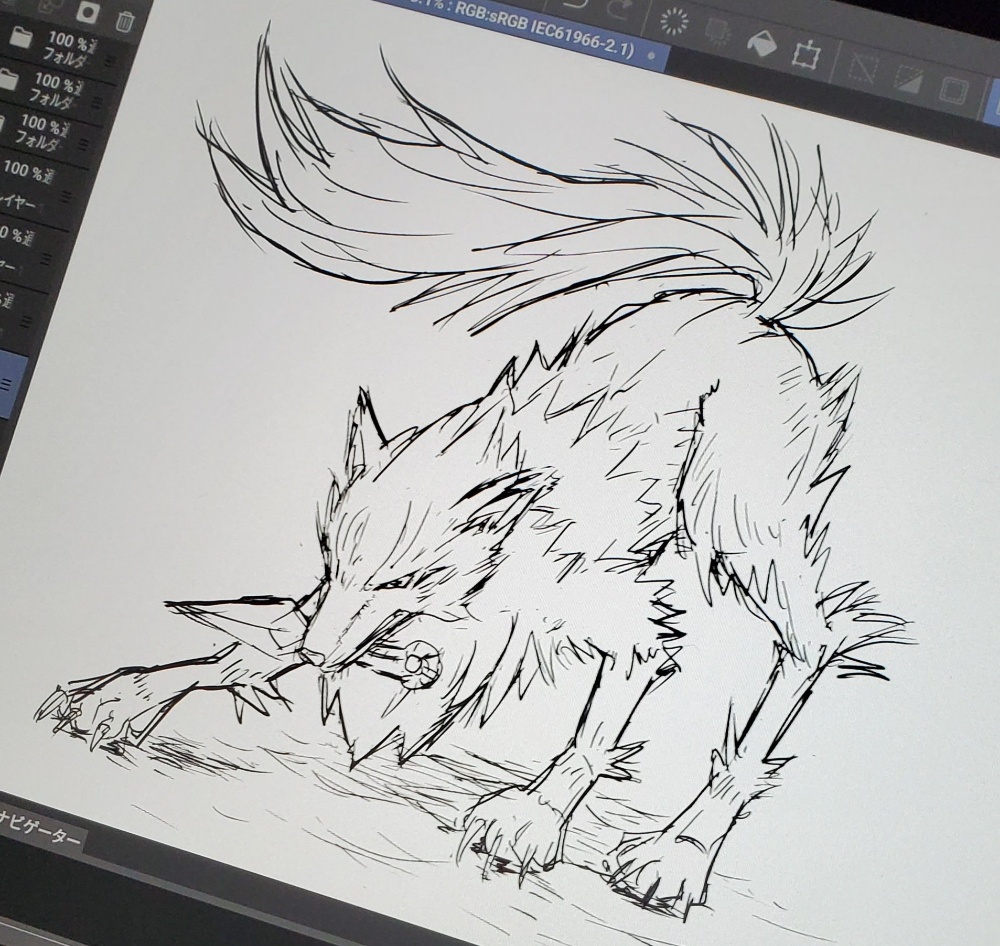Select the Fill paint bucket icon

[x=761, y=43]
